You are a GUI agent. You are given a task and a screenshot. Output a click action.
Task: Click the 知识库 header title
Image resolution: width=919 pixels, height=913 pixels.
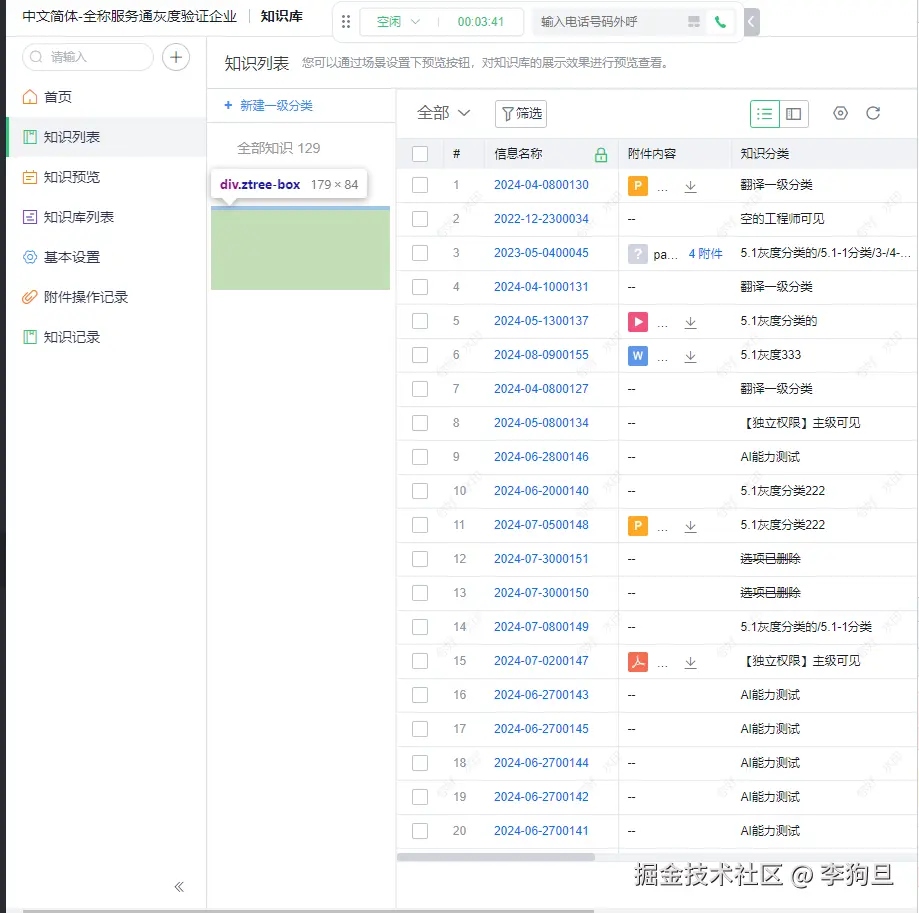coord(281,16)
